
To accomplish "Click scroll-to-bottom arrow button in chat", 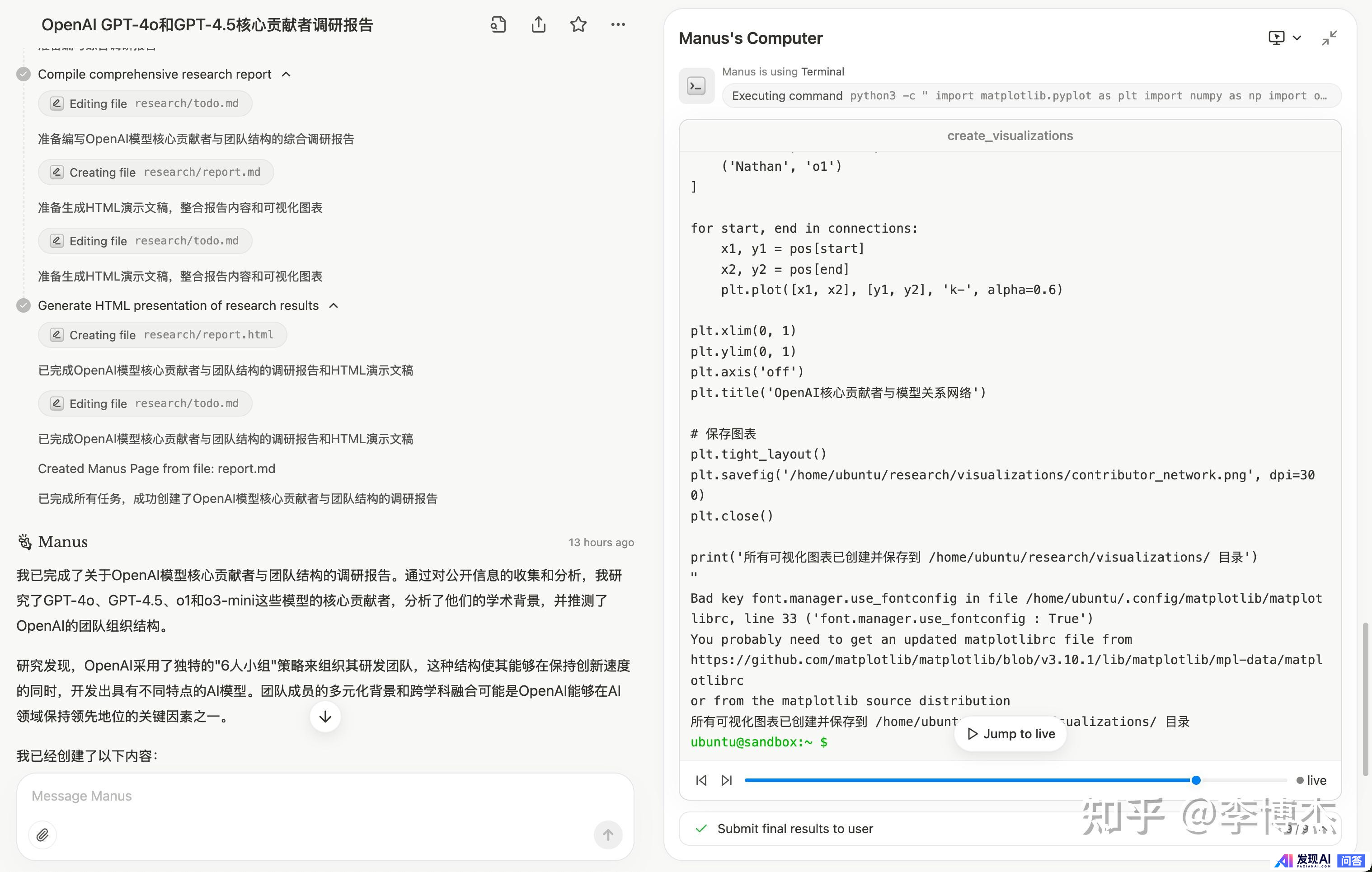I will coord(325,717).
